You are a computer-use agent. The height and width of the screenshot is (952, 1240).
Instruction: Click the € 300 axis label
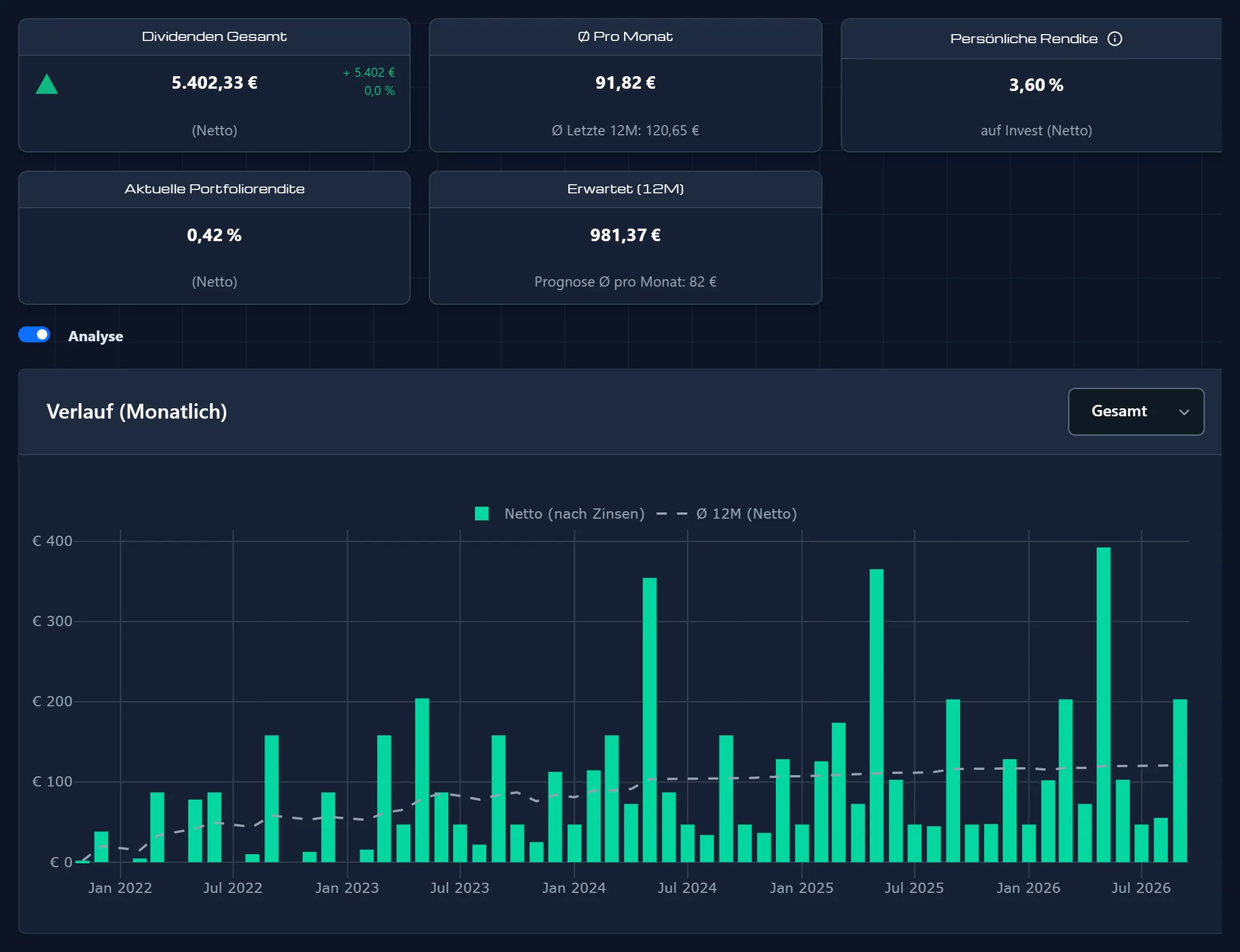click(x=52, y=621)
